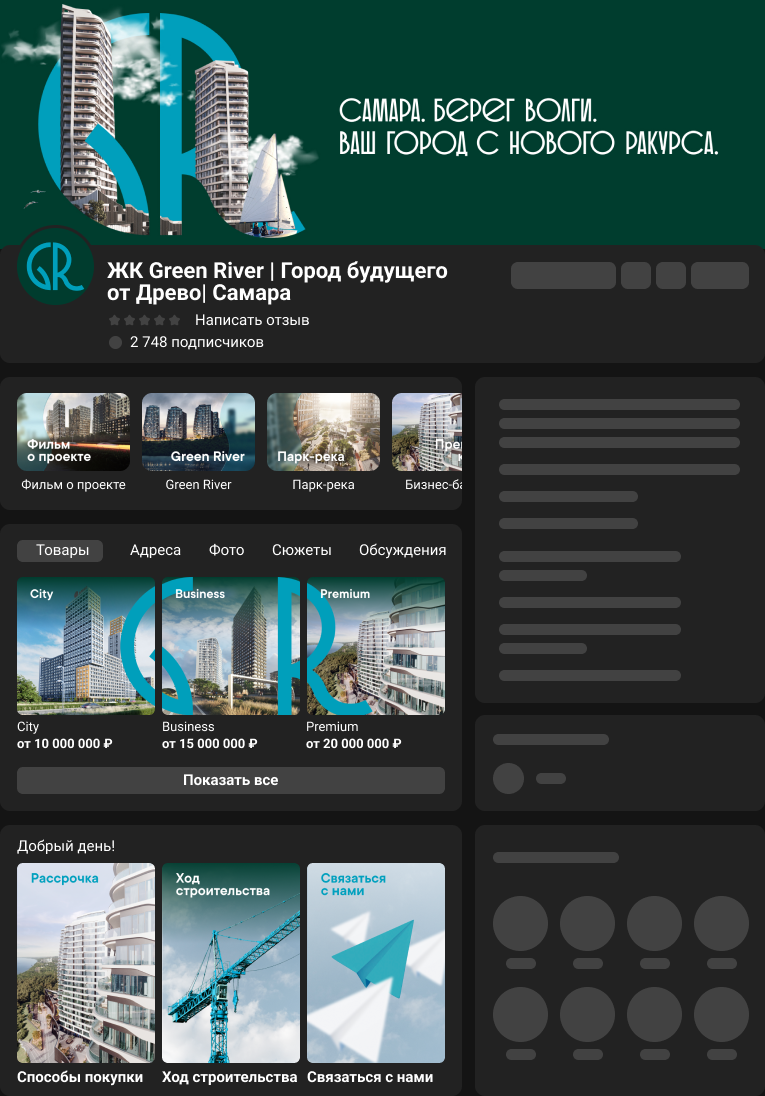
Task: Open the Green River story thumbnail
Action: point(199,432)
